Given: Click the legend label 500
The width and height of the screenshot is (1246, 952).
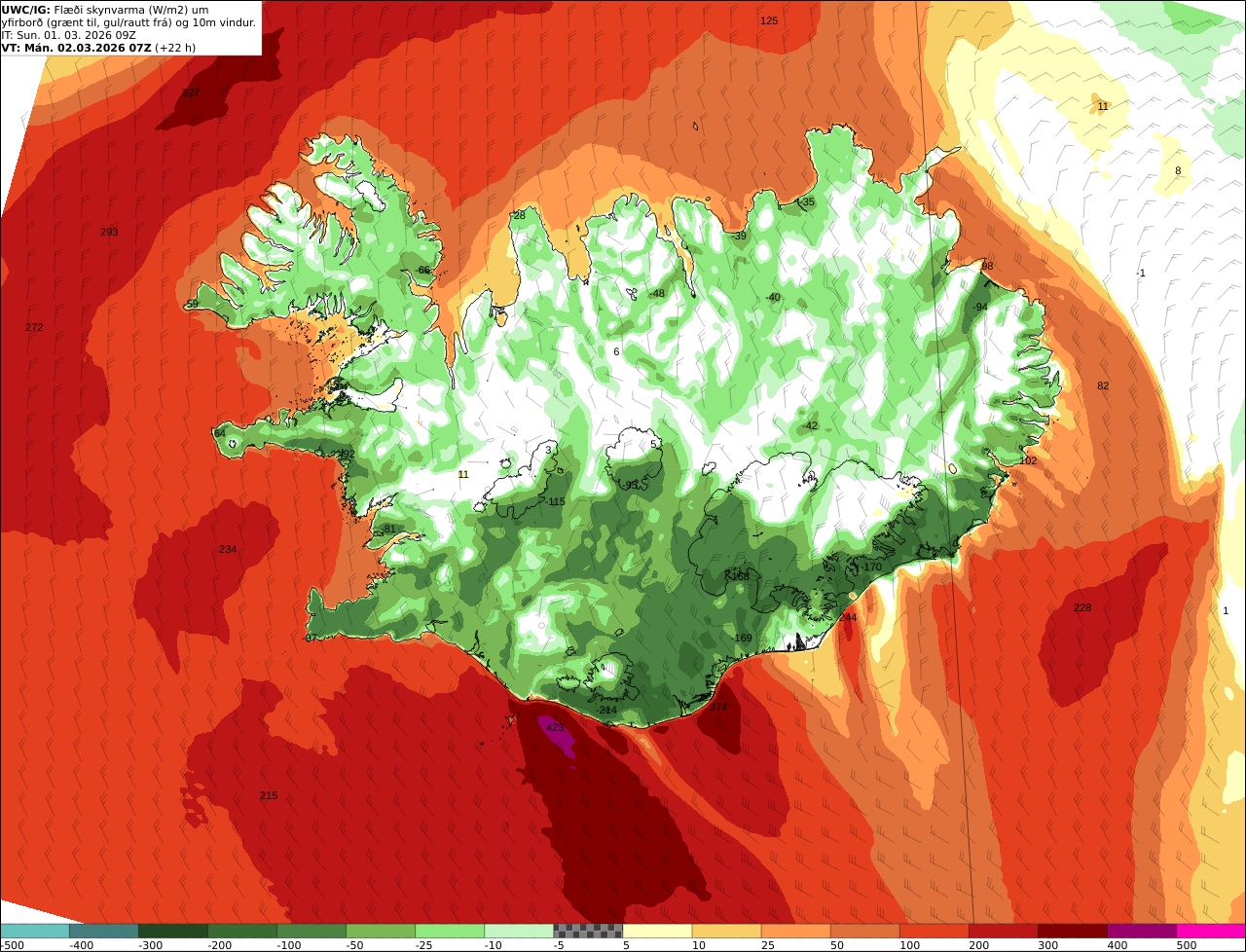Looking at the screenshot, I should pyautogui.click(x=1187, y=945).
